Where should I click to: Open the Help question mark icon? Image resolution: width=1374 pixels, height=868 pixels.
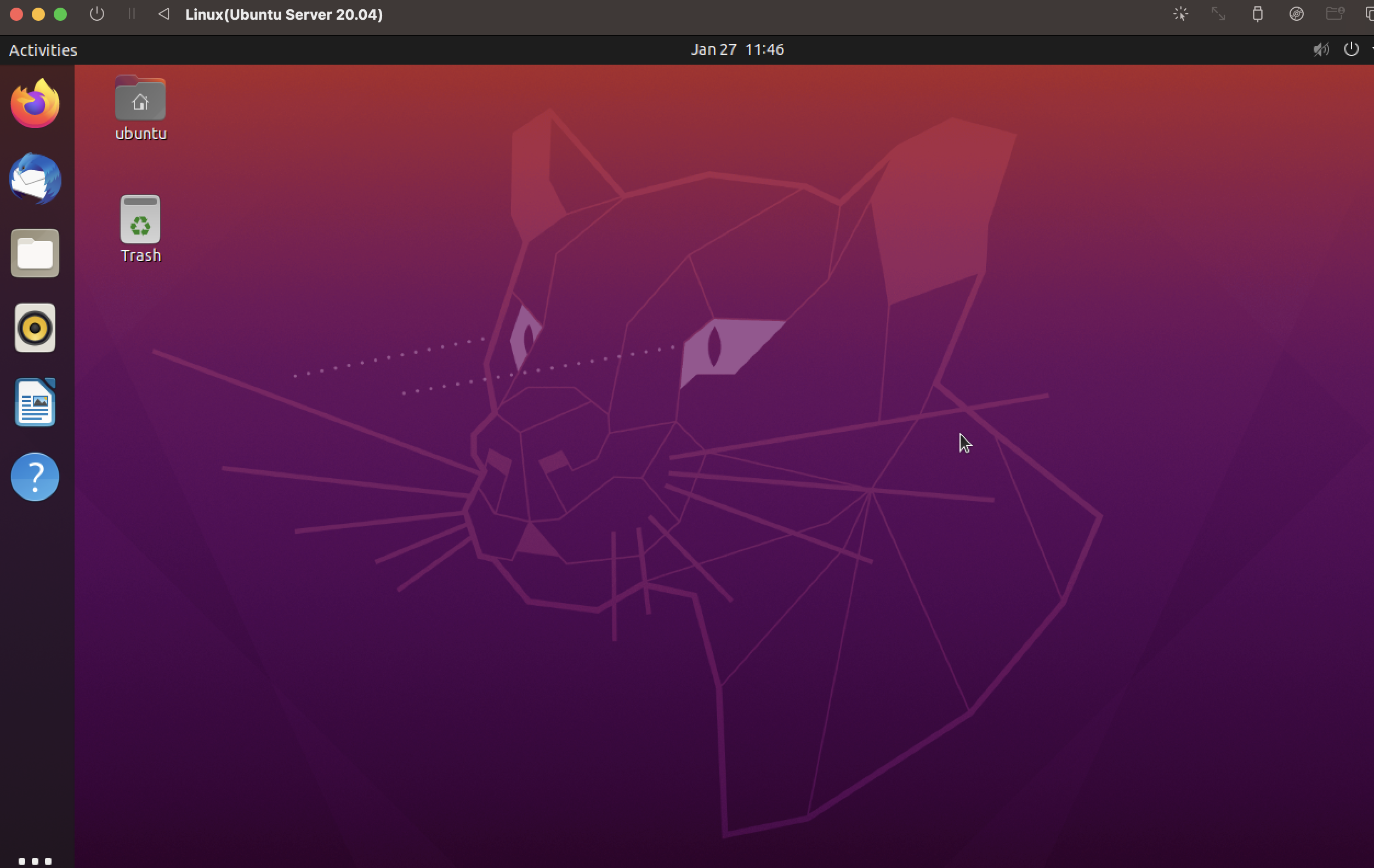(35, 477)
